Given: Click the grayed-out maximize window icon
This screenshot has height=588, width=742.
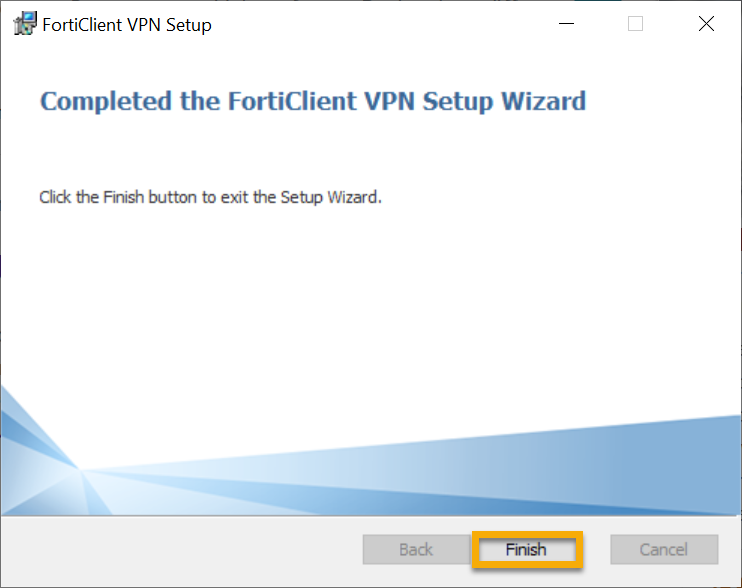Looking at the screenshot, I should (x=635, y=25).
